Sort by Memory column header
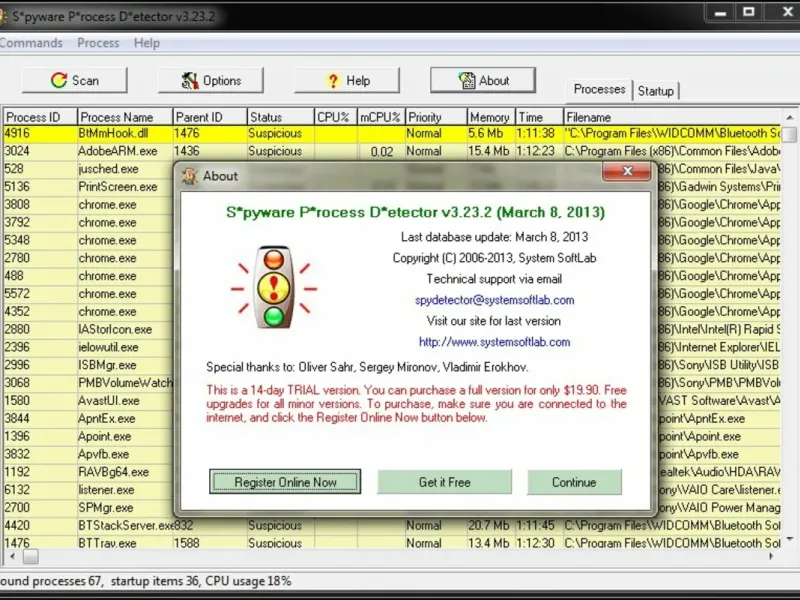The height and width of the screenshot is (600, 800). click(491, 117)
